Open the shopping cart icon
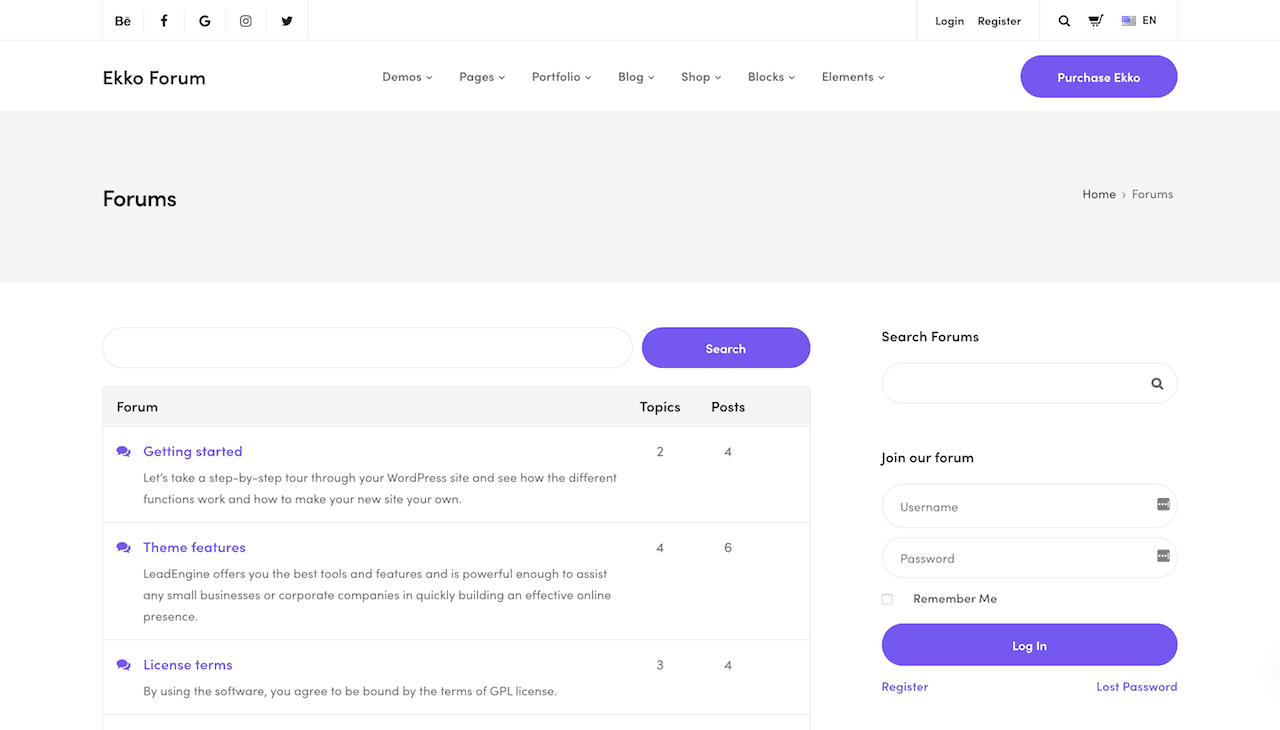Viewport: 1280px width, 730px height. (x=1096, y=21)
